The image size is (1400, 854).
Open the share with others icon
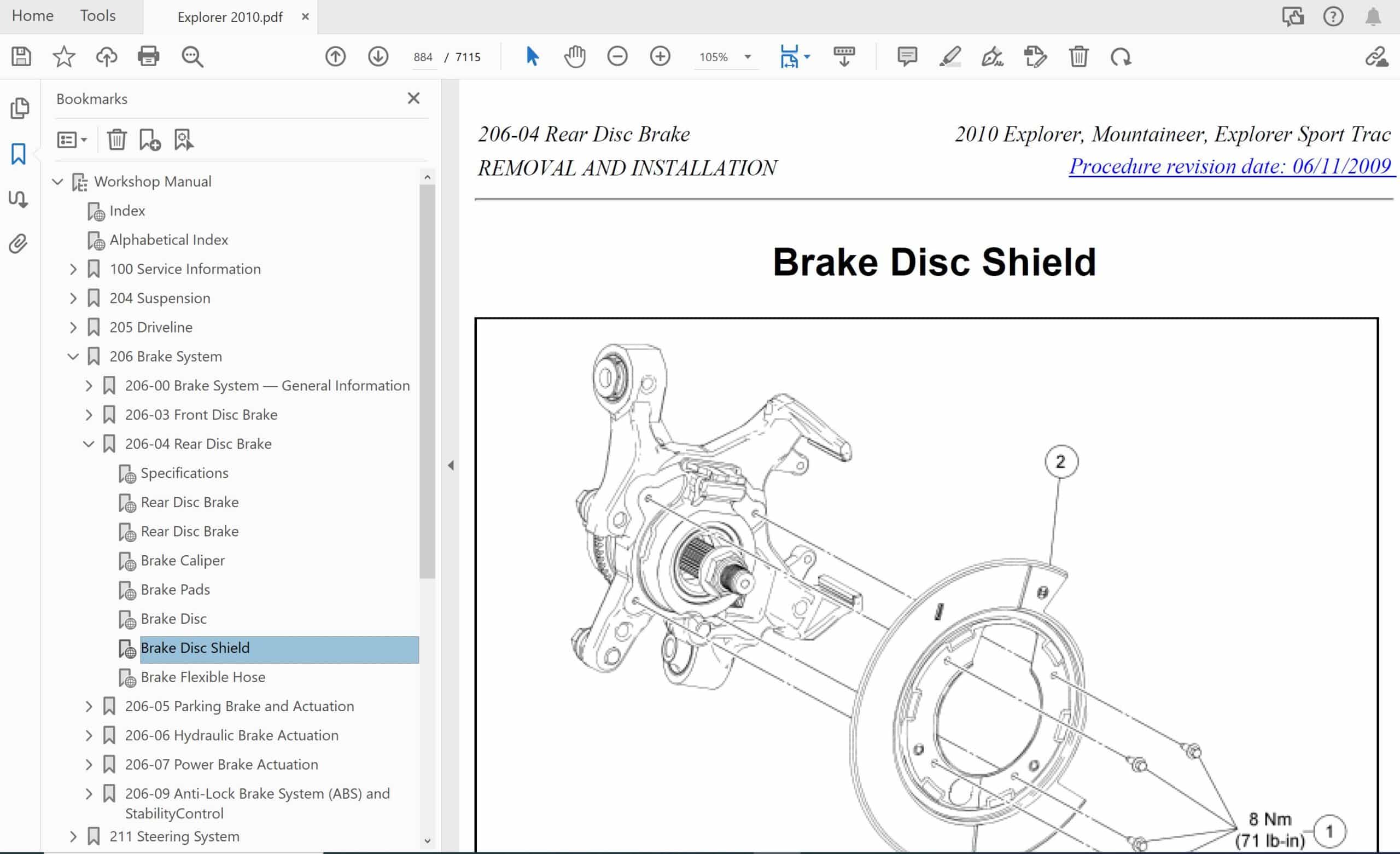1293,16
